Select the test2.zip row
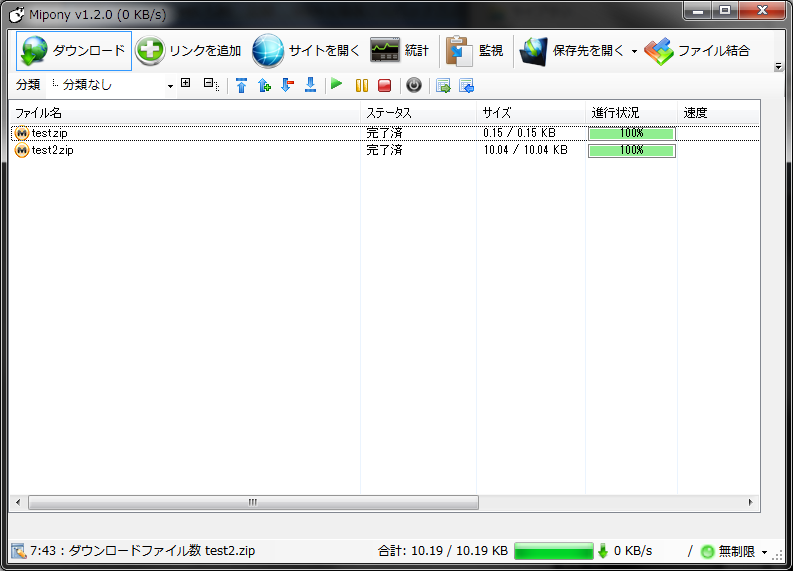 [385, 150]
